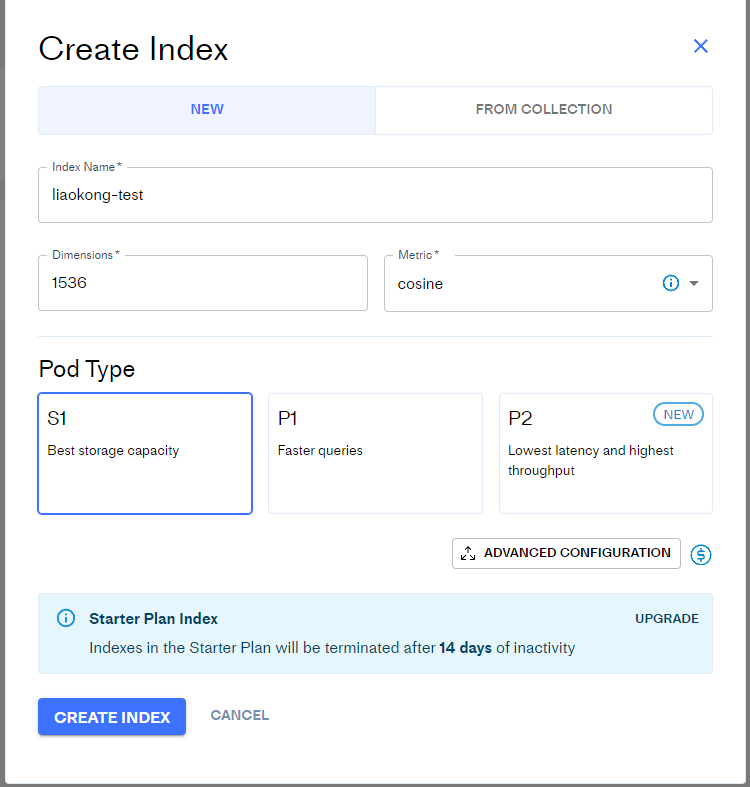Click the Starter Plan info icon
This screenshot has height=787, width=750.
click(x=66, y=618)
